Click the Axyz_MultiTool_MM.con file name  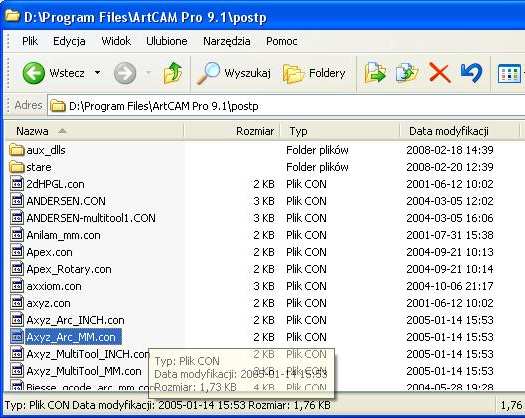(84, 371)
